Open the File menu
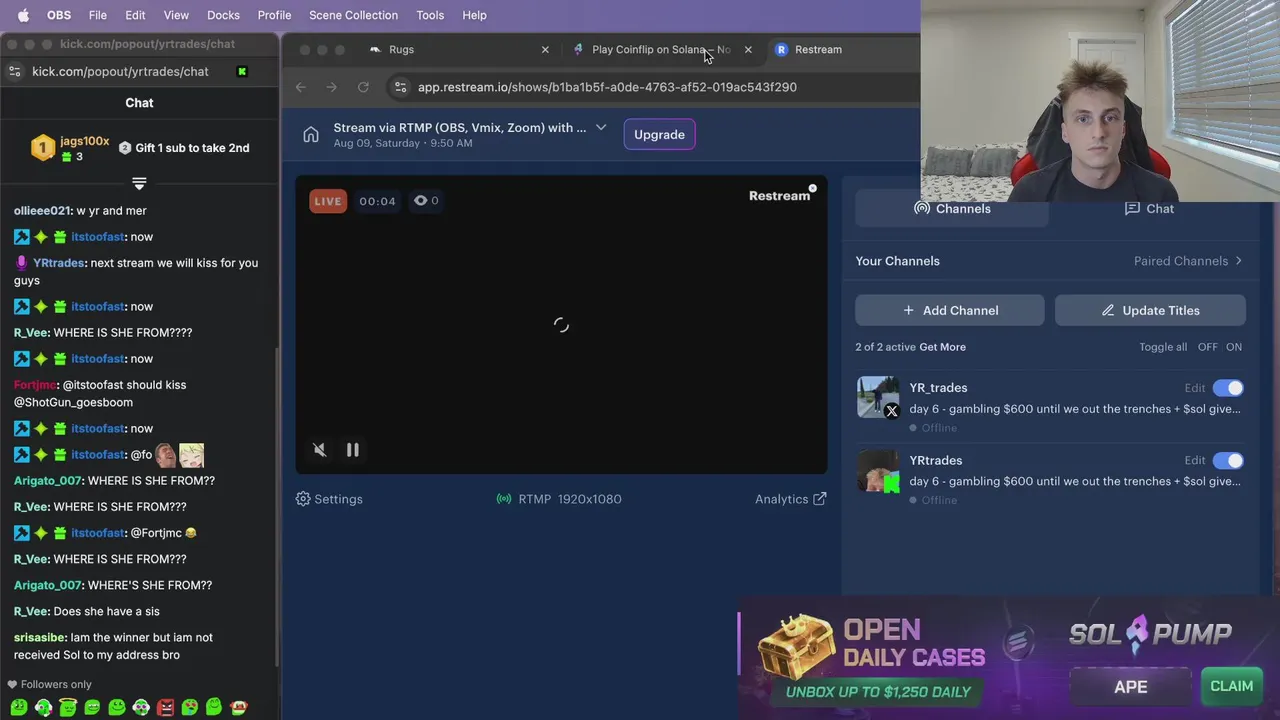 coord(98,15)
